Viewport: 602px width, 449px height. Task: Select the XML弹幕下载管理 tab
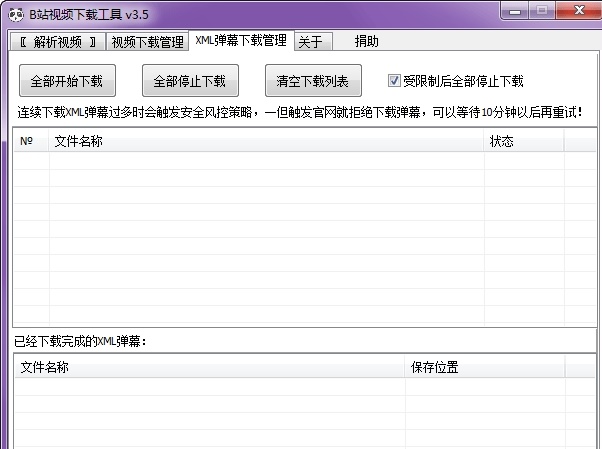coord(241,40)
